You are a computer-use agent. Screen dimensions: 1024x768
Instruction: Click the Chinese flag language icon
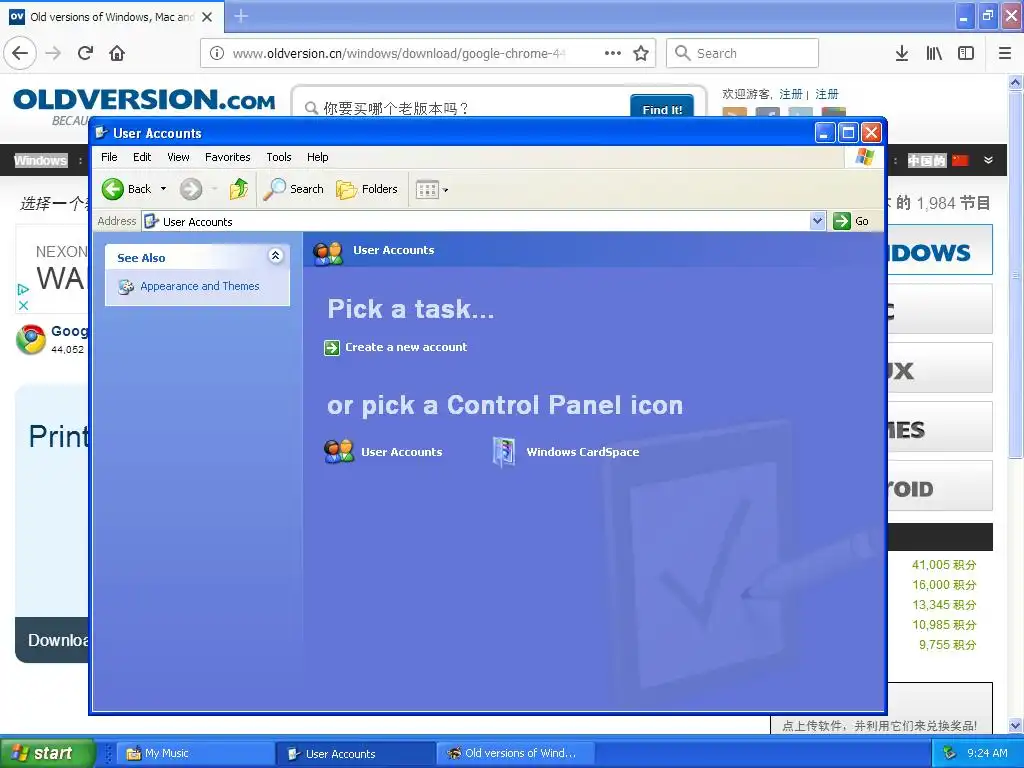pyautogui.click(x=960, y=160)
